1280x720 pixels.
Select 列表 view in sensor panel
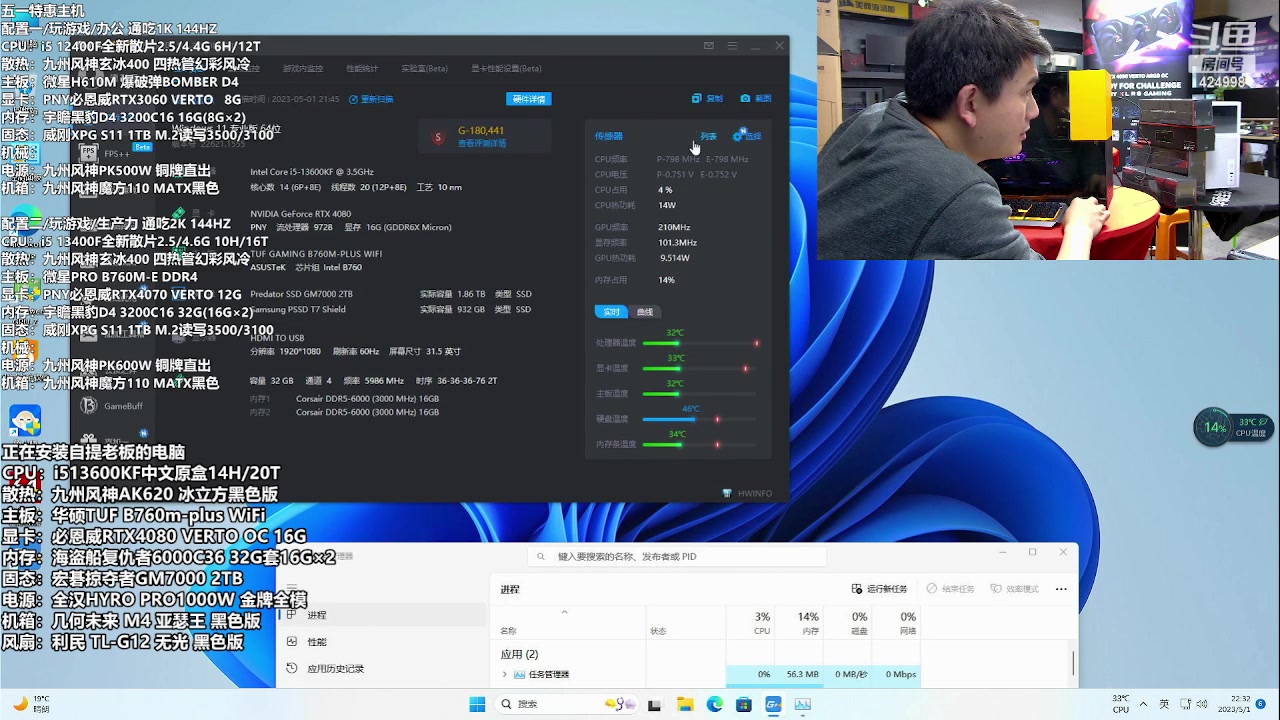[x=708, y=136]
